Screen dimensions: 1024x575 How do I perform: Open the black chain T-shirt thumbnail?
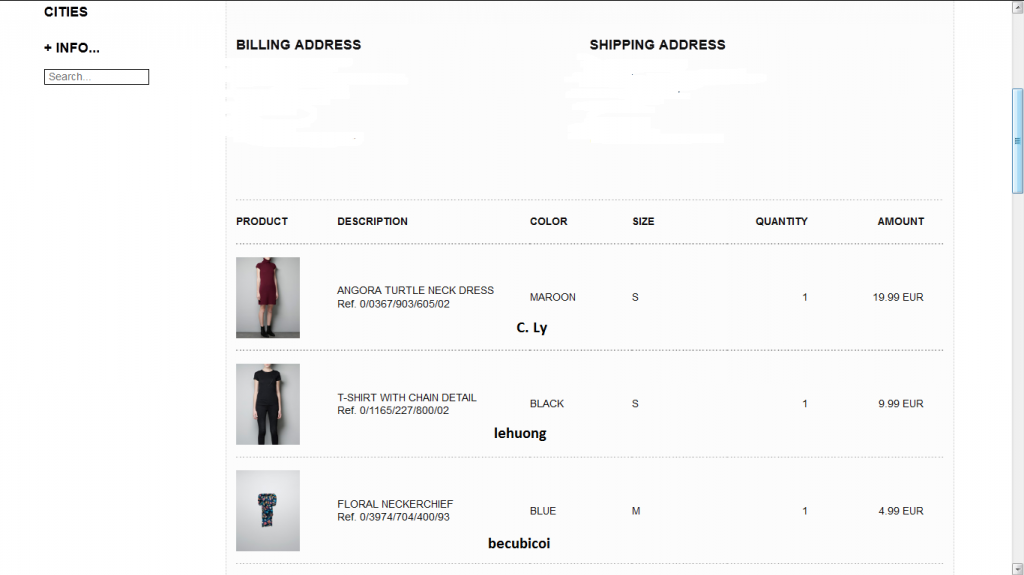click(x=268, y=404)
